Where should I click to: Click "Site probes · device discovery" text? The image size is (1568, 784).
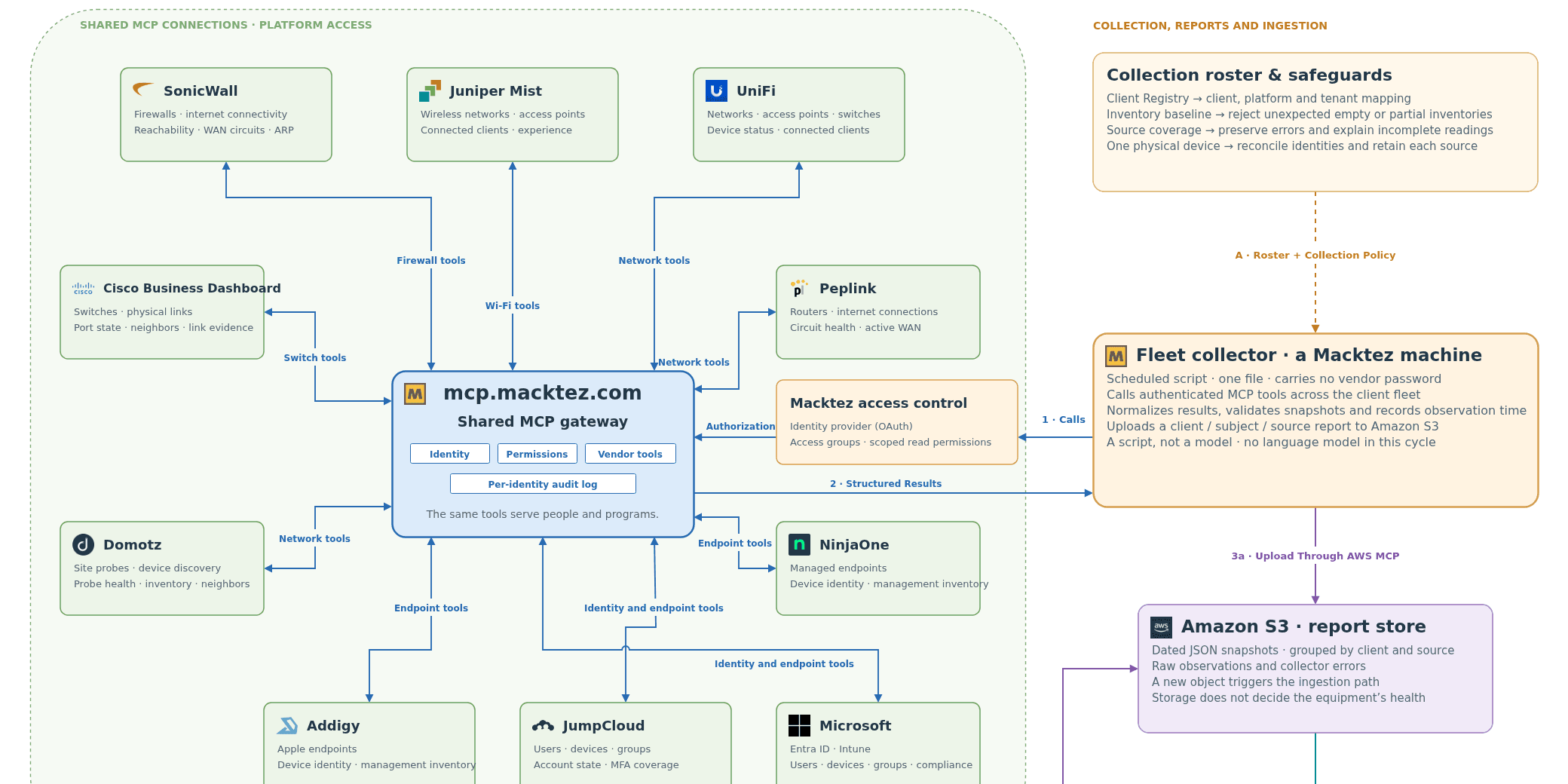[148, 568]
